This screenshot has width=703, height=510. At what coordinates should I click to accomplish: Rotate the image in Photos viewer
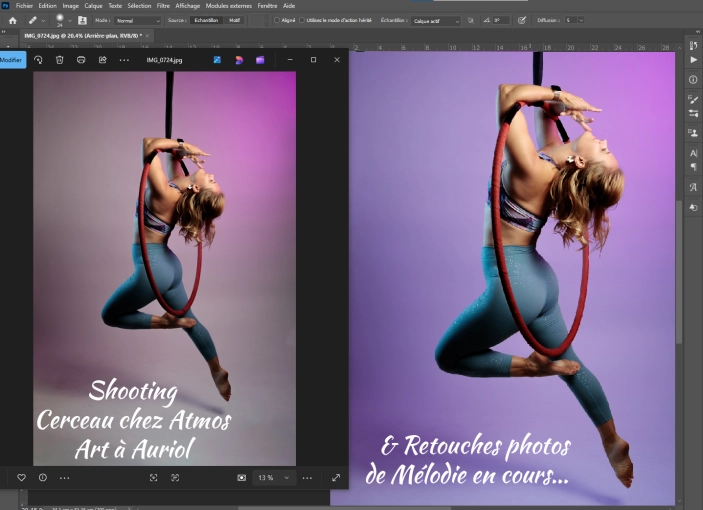pyautogui.click(x=38, y=60)
